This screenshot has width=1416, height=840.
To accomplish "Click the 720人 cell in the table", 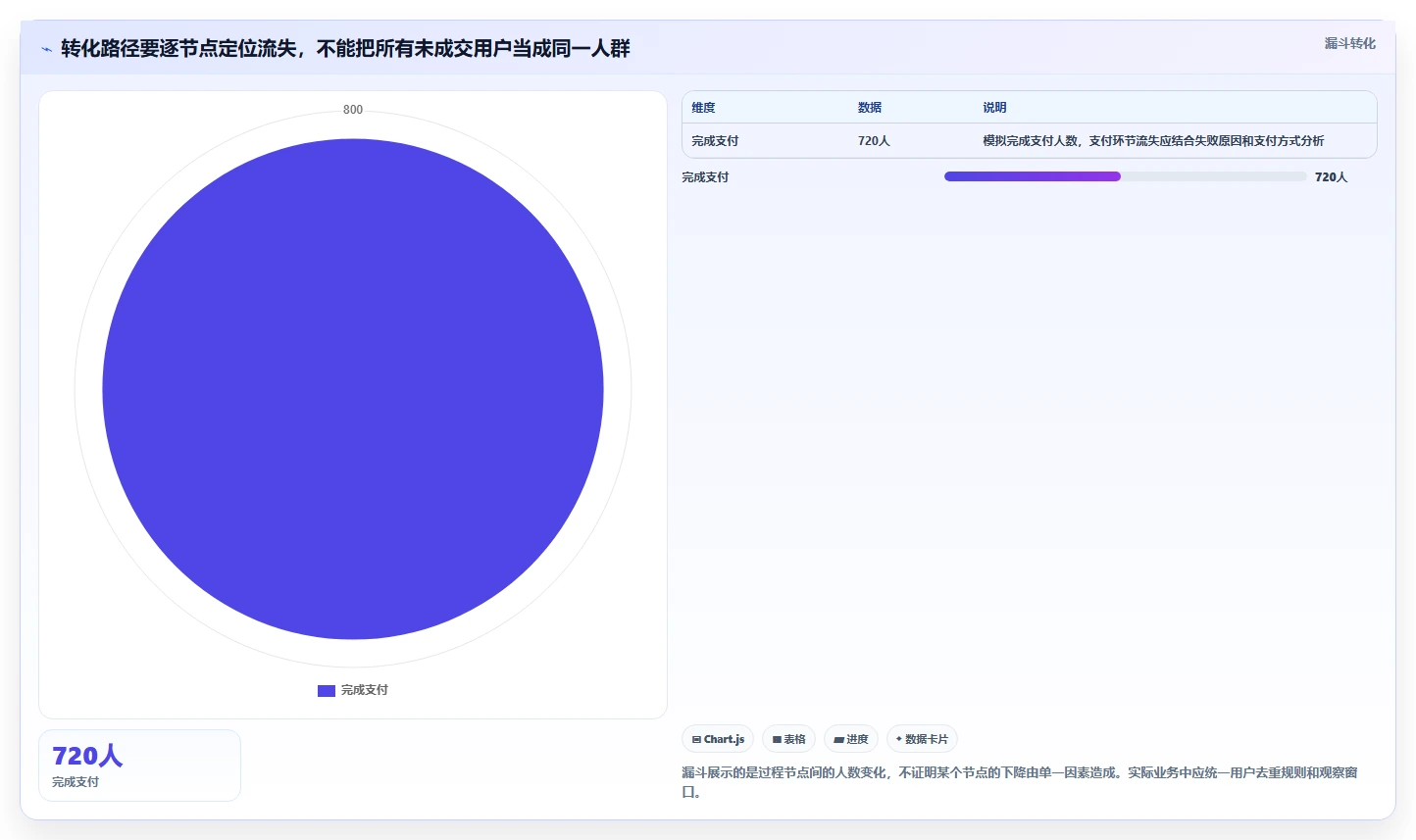I will click(874, 141).
